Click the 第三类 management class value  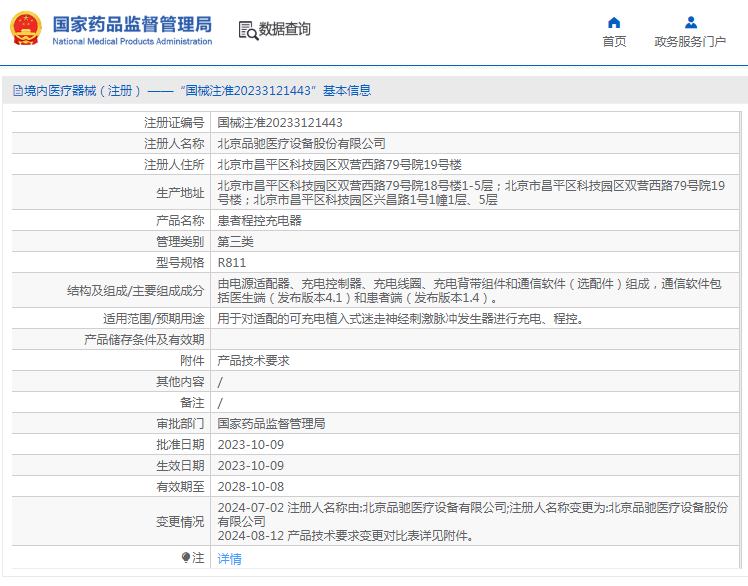pos(236,241)
